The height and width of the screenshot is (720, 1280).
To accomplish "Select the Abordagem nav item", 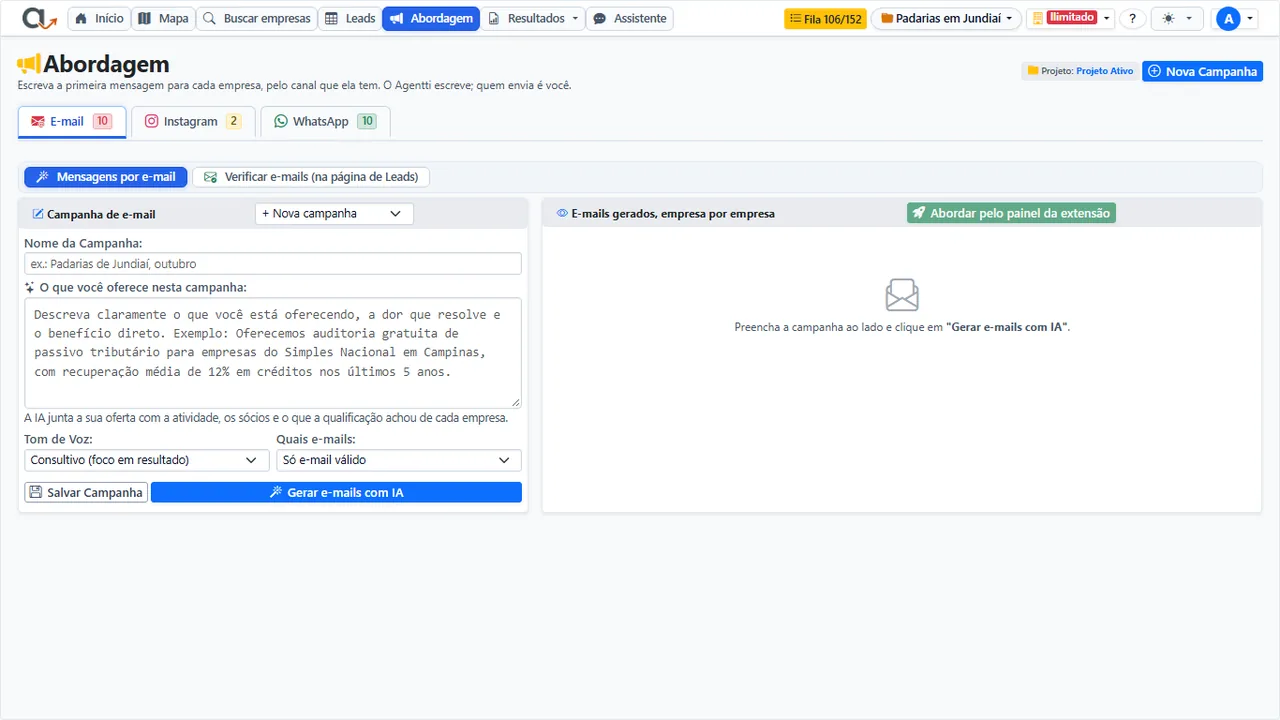I will tap(431, 18).
